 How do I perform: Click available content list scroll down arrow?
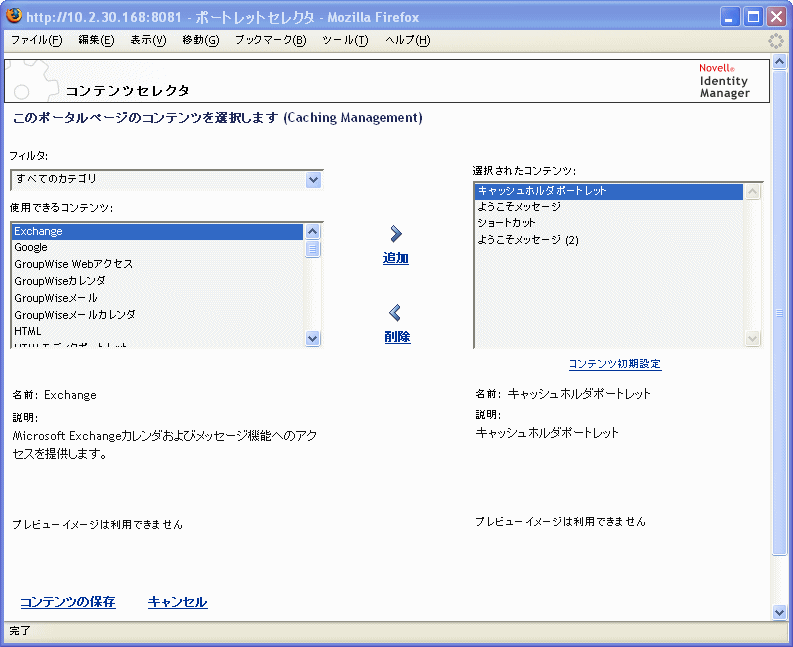[x=313, y=338]
